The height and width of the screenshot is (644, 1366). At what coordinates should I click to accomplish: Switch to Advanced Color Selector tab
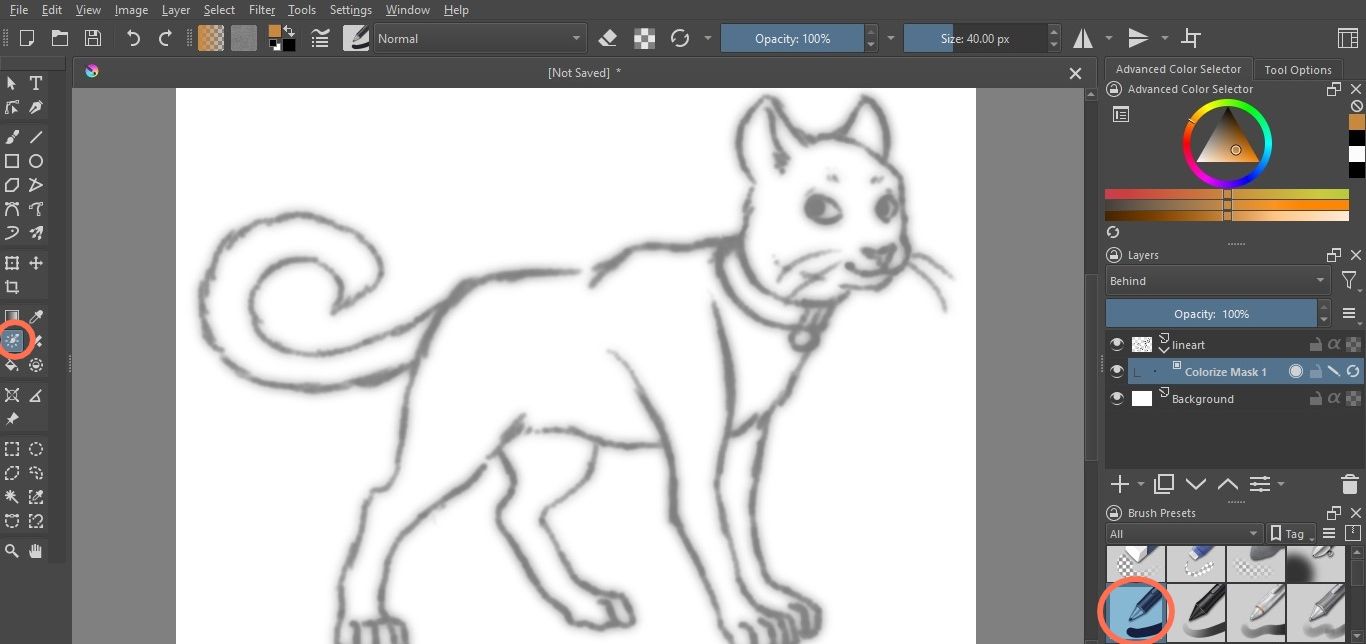tap(1178, 69)
